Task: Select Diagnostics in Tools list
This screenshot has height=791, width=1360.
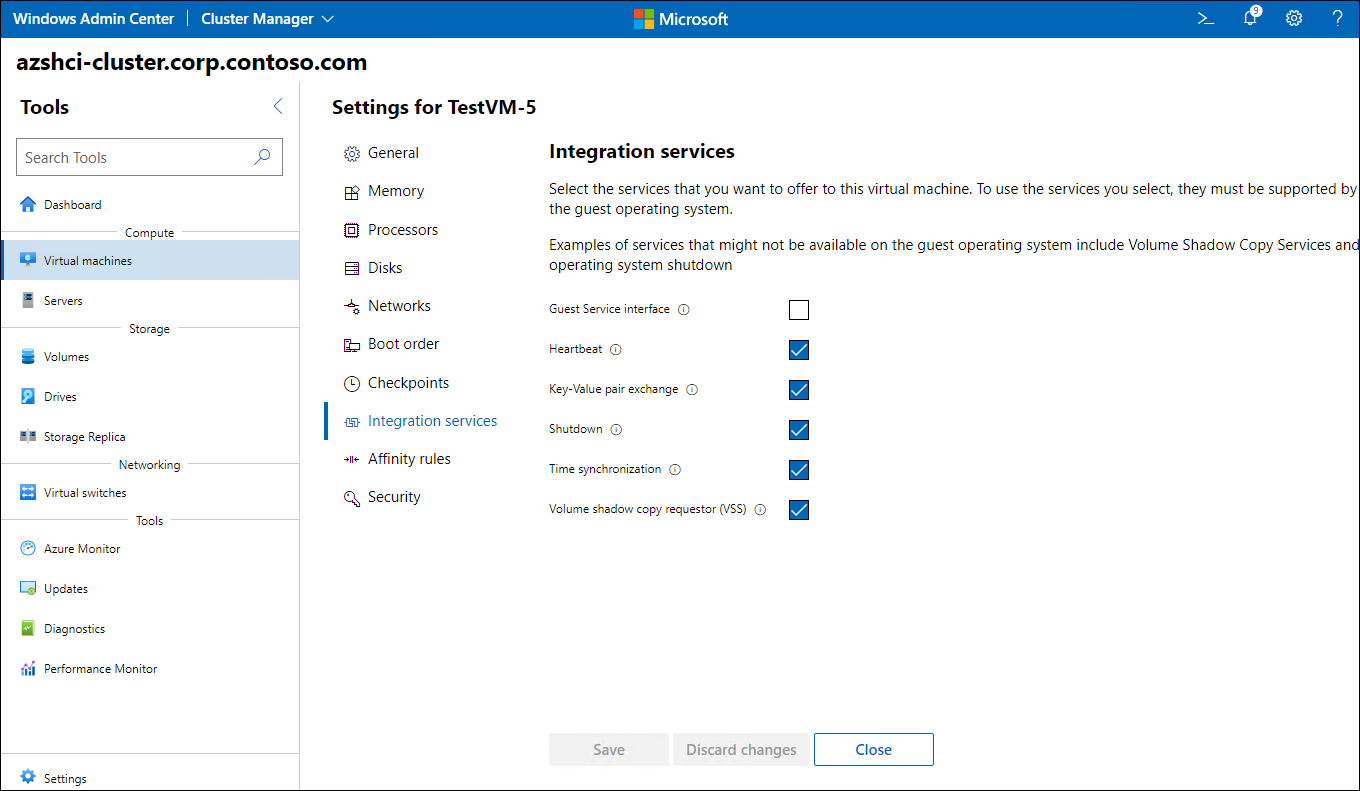Action: tap(150, 629)
